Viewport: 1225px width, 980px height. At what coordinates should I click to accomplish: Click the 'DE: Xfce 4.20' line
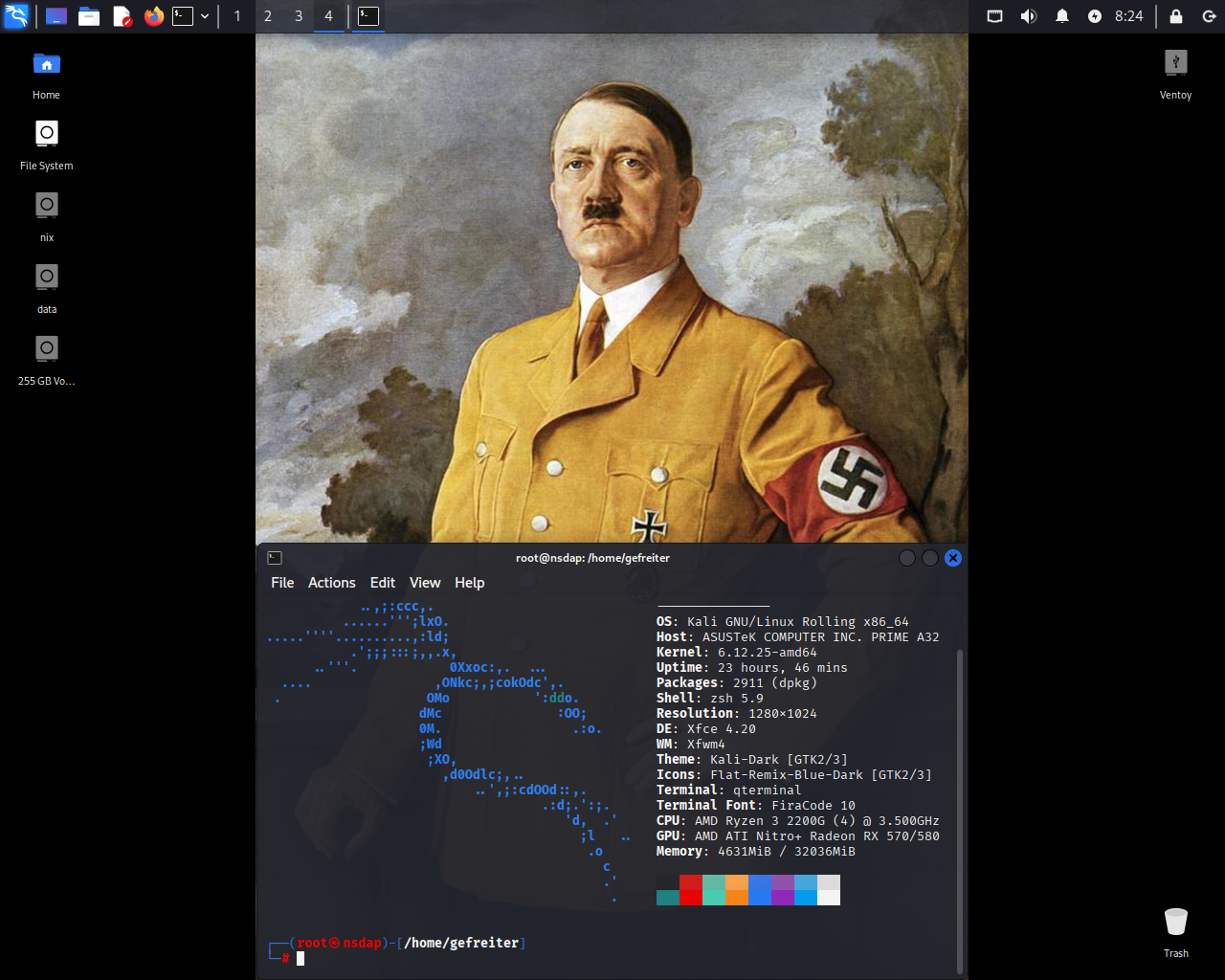click(706, 729)
